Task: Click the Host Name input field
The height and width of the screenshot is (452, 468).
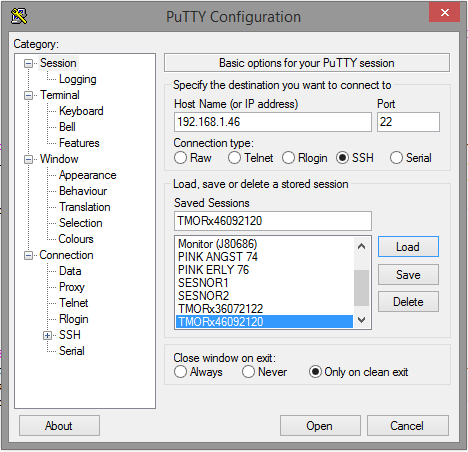Action: click(x=273, y=122)
